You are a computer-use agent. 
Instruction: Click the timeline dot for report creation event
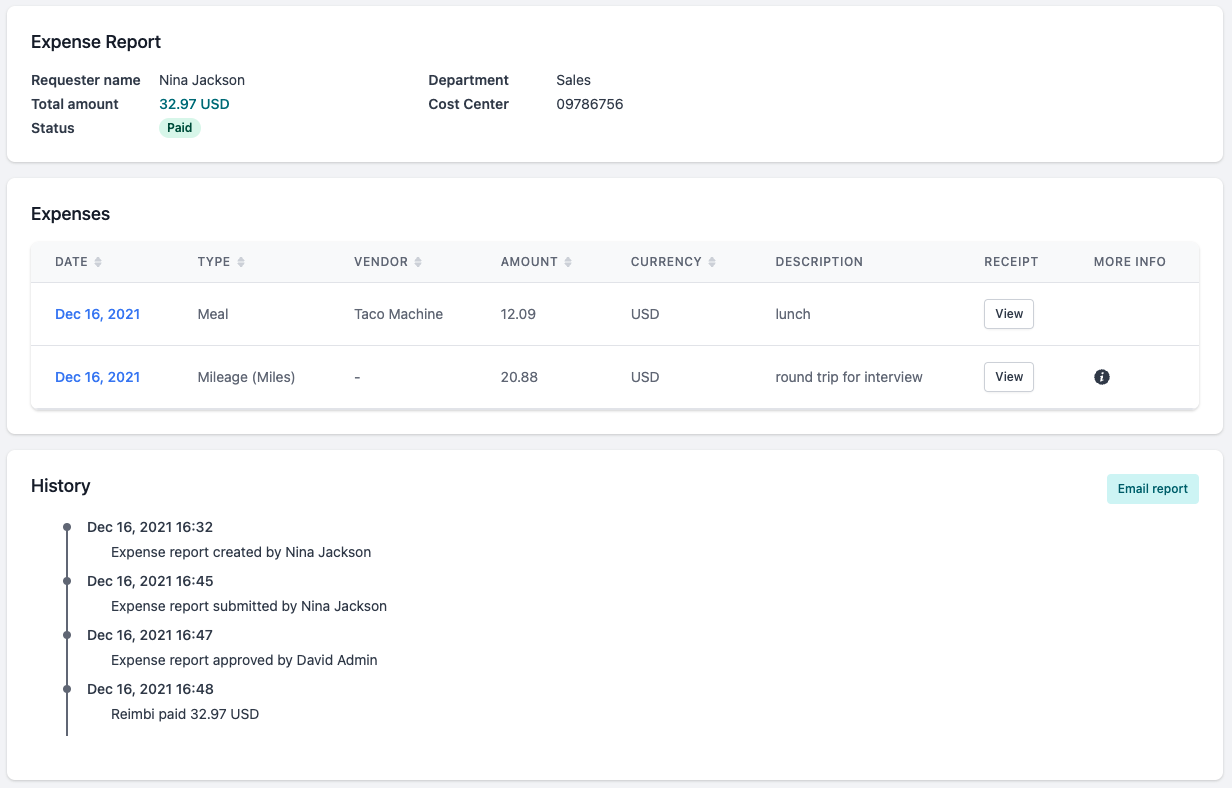tap(67, 527)
